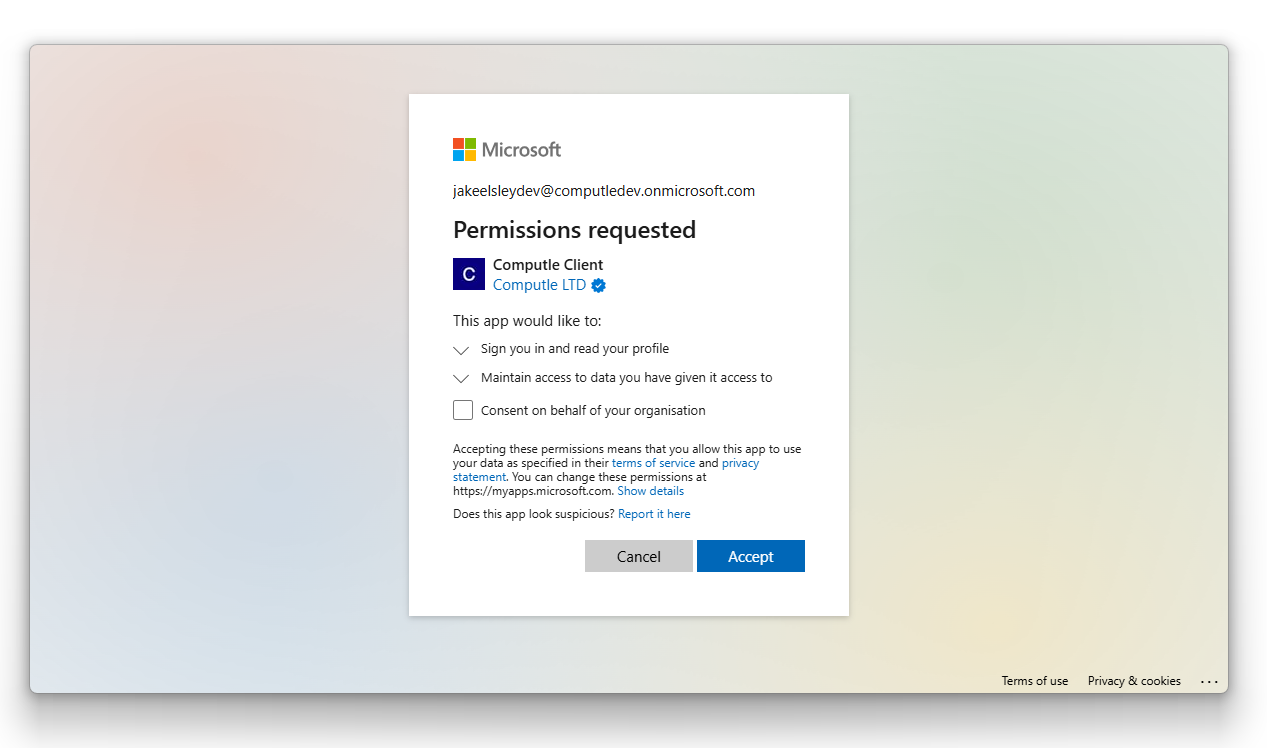This screenshot has width=1267, height=748.
Task: Click 'Sign you in and read your profile' text
Action: 575,349
